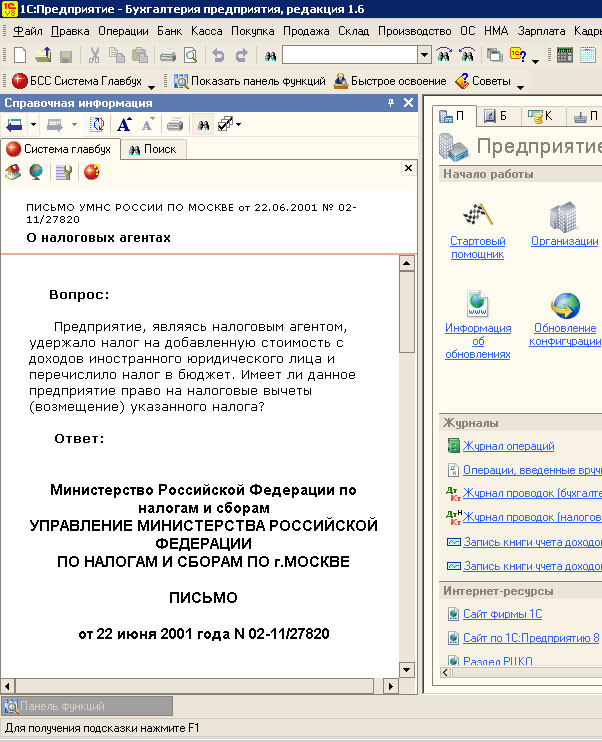Image resolution: width=602 pixels, height=742 pixels.
Task: Click Показать панель функций button
Action: point(249,81)
